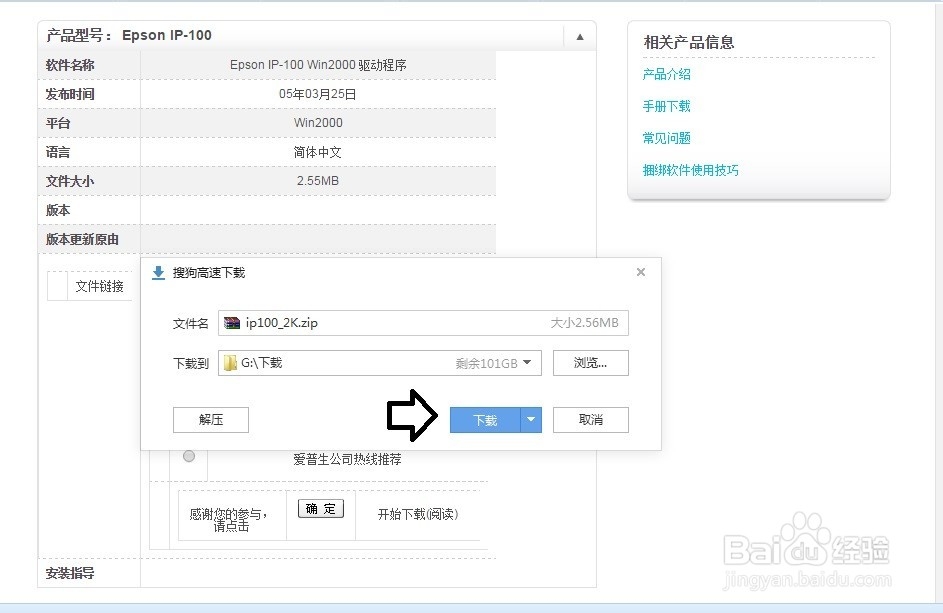
Task: Click the Win2000 platform value
Action: (x=318, y=123)
